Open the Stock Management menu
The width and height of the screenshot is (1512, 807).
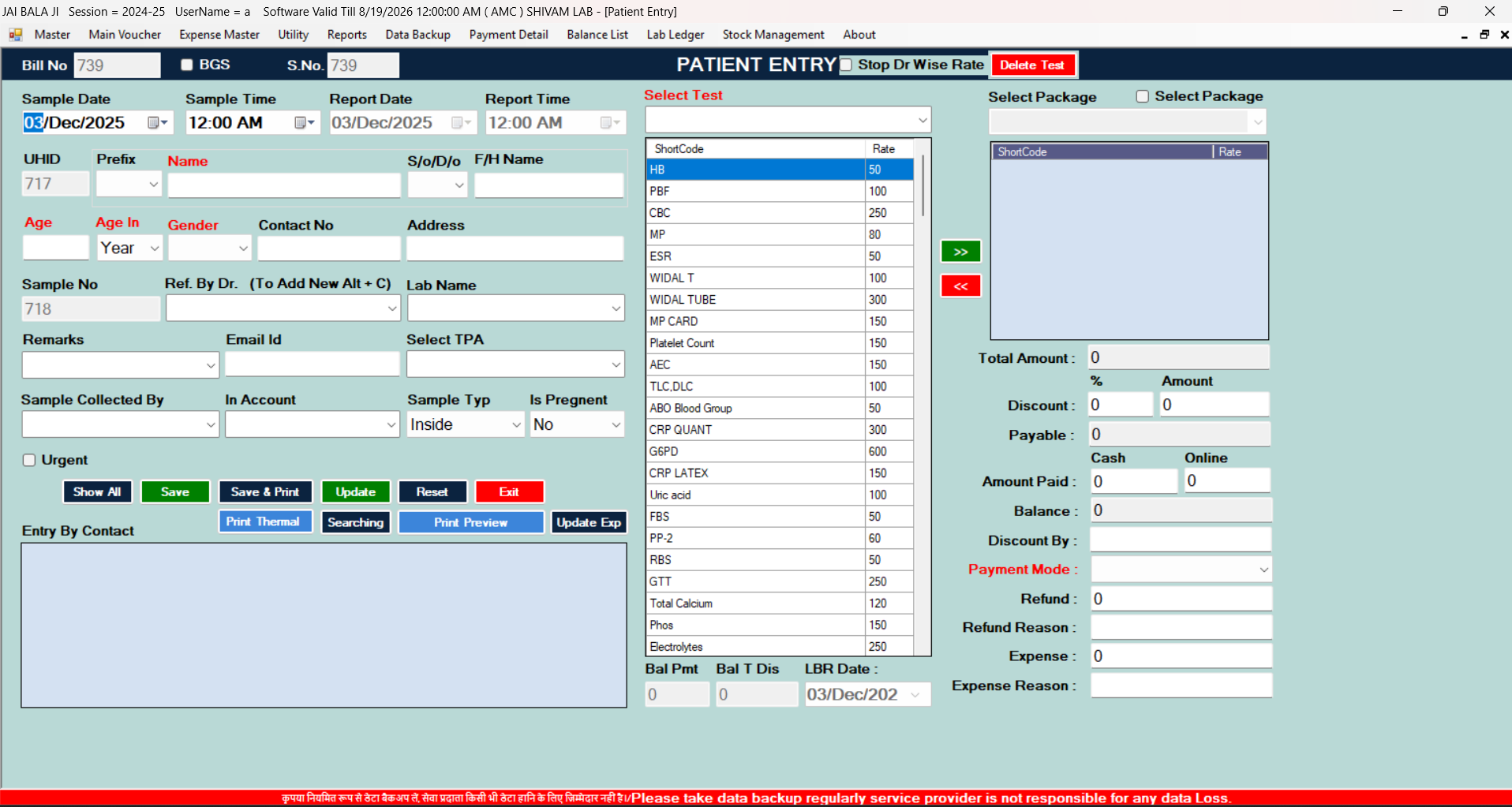click(773, 35)
